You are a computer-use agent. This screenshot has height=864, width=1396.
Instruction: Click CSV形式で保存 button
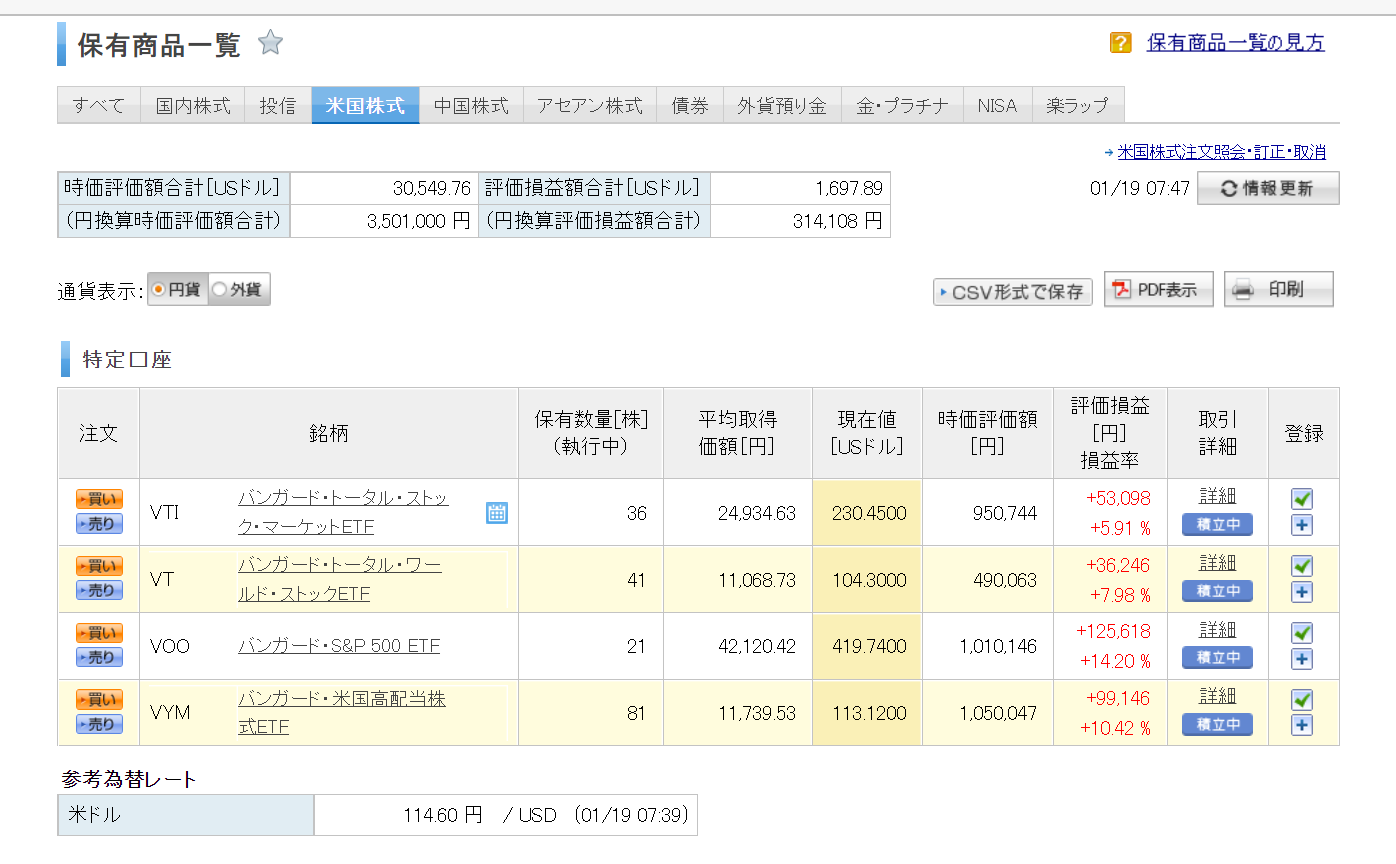point(1013,292)
